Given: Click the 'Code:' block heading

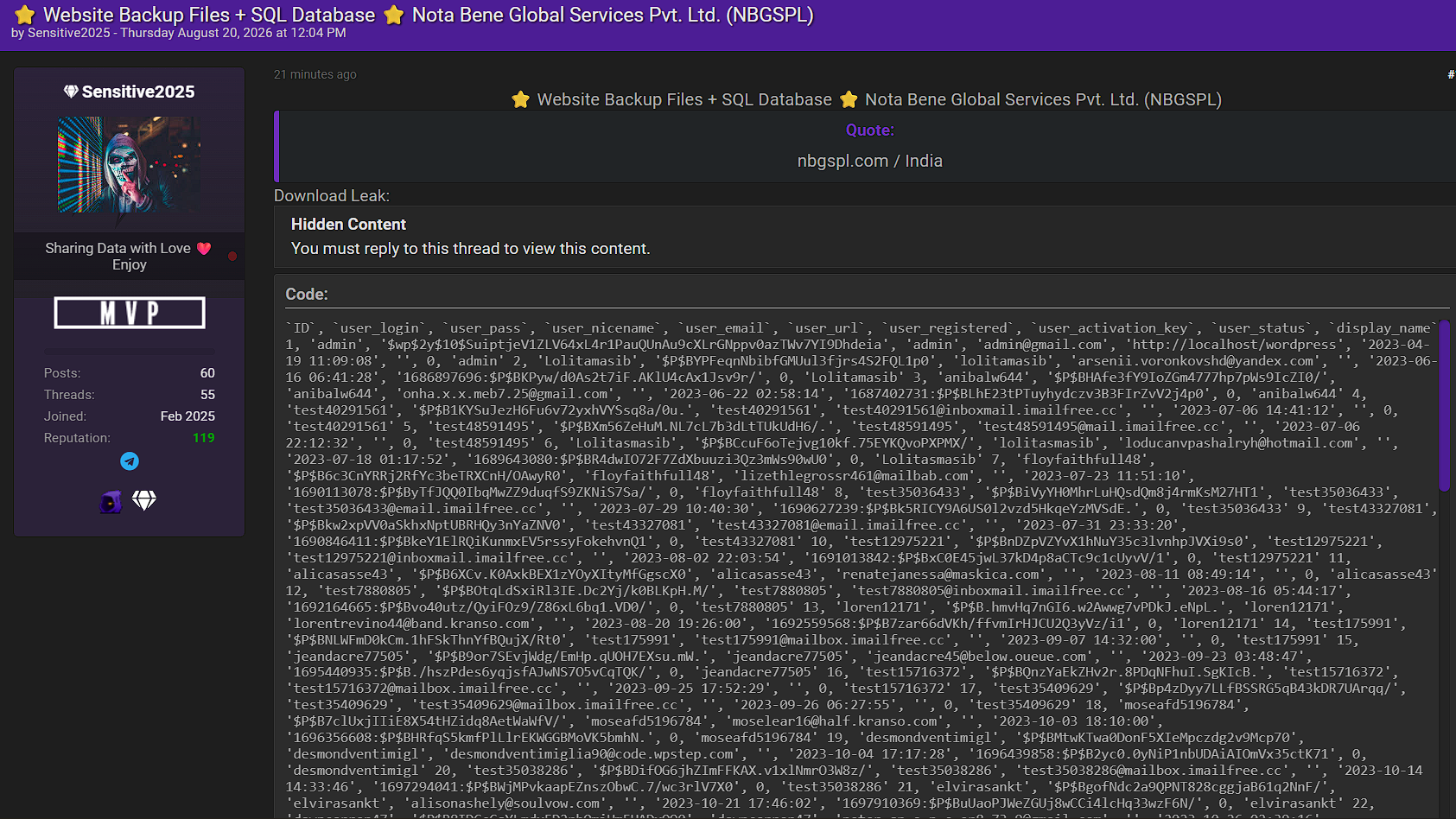Looking at the screenshot, I should (x=307, y=295).
